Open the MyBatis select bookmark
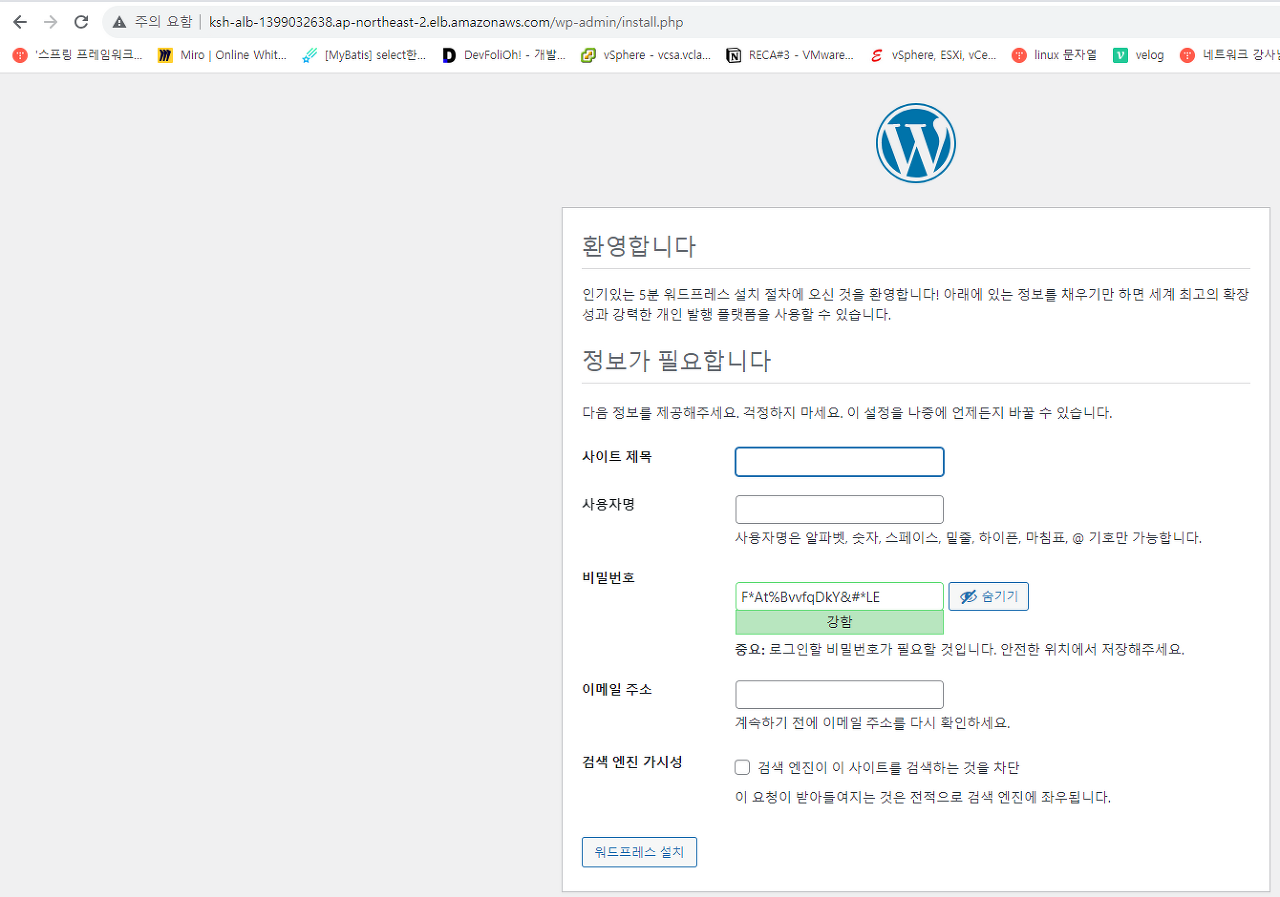This screenshot has height=897, width=1280. [364, 55]
